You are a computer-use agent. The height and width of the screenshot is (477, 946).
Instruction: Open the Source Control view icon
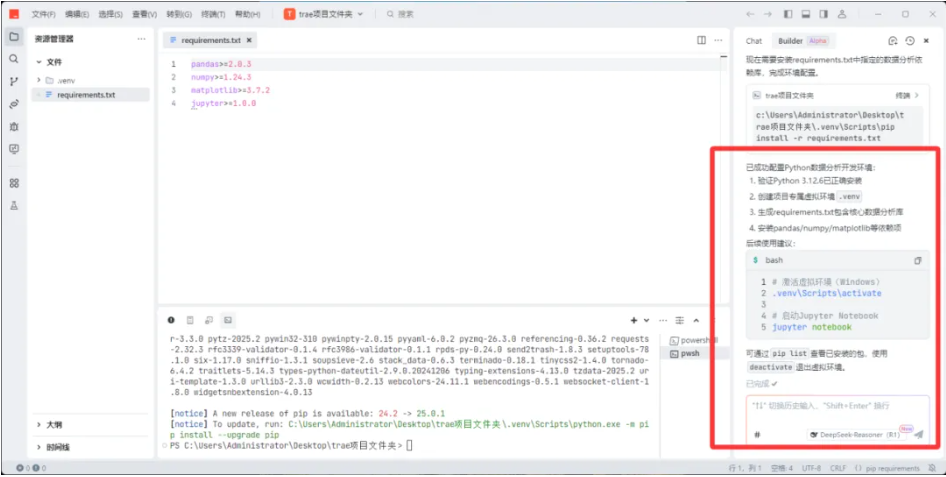coord(14,81)
